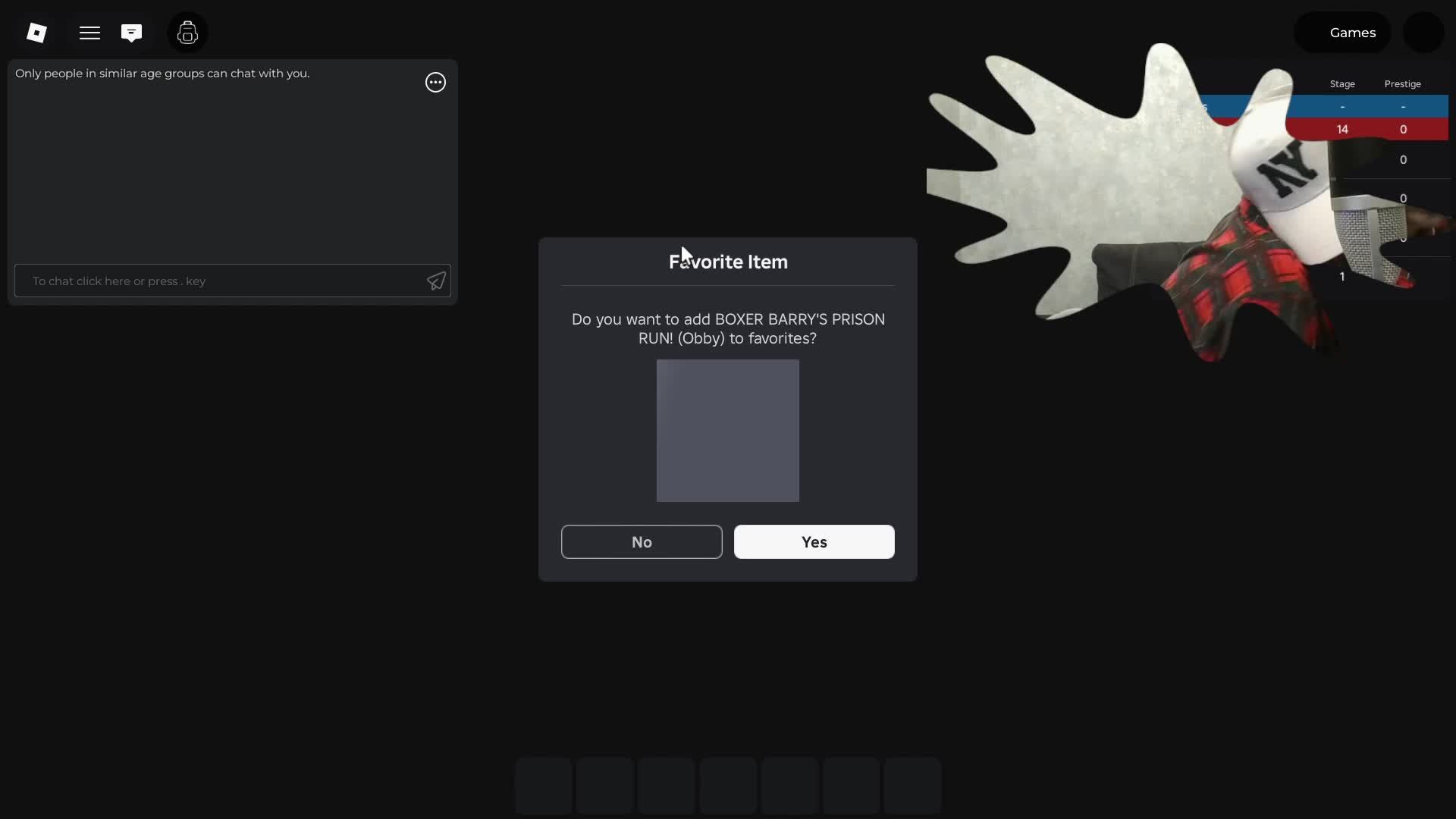Click the Stage leaderboard column header
Viewport: 1456px width, 819px height.
[x=1342, y=84]
